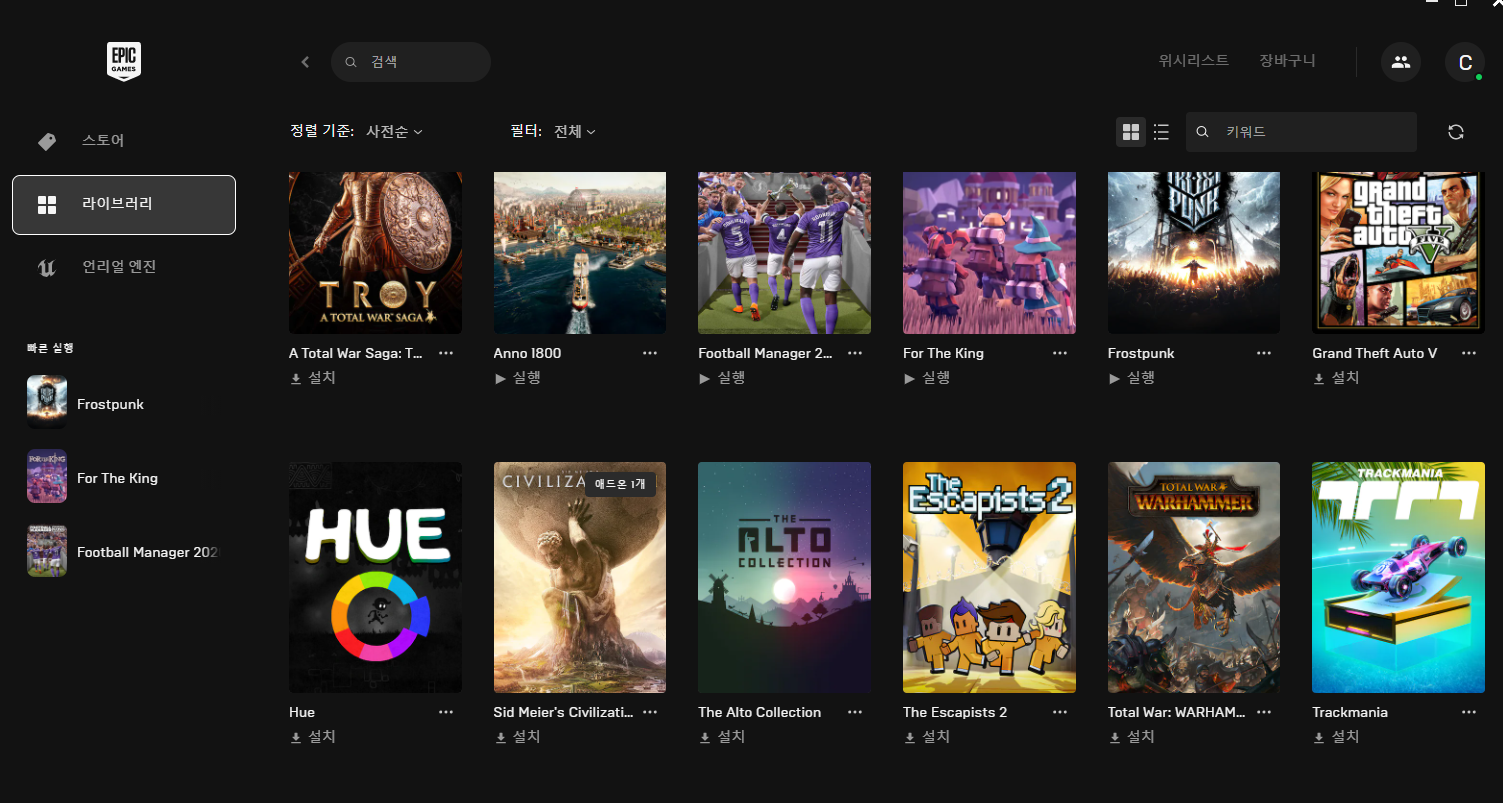Install The Alto Collection via 설치

click(722, 737)
